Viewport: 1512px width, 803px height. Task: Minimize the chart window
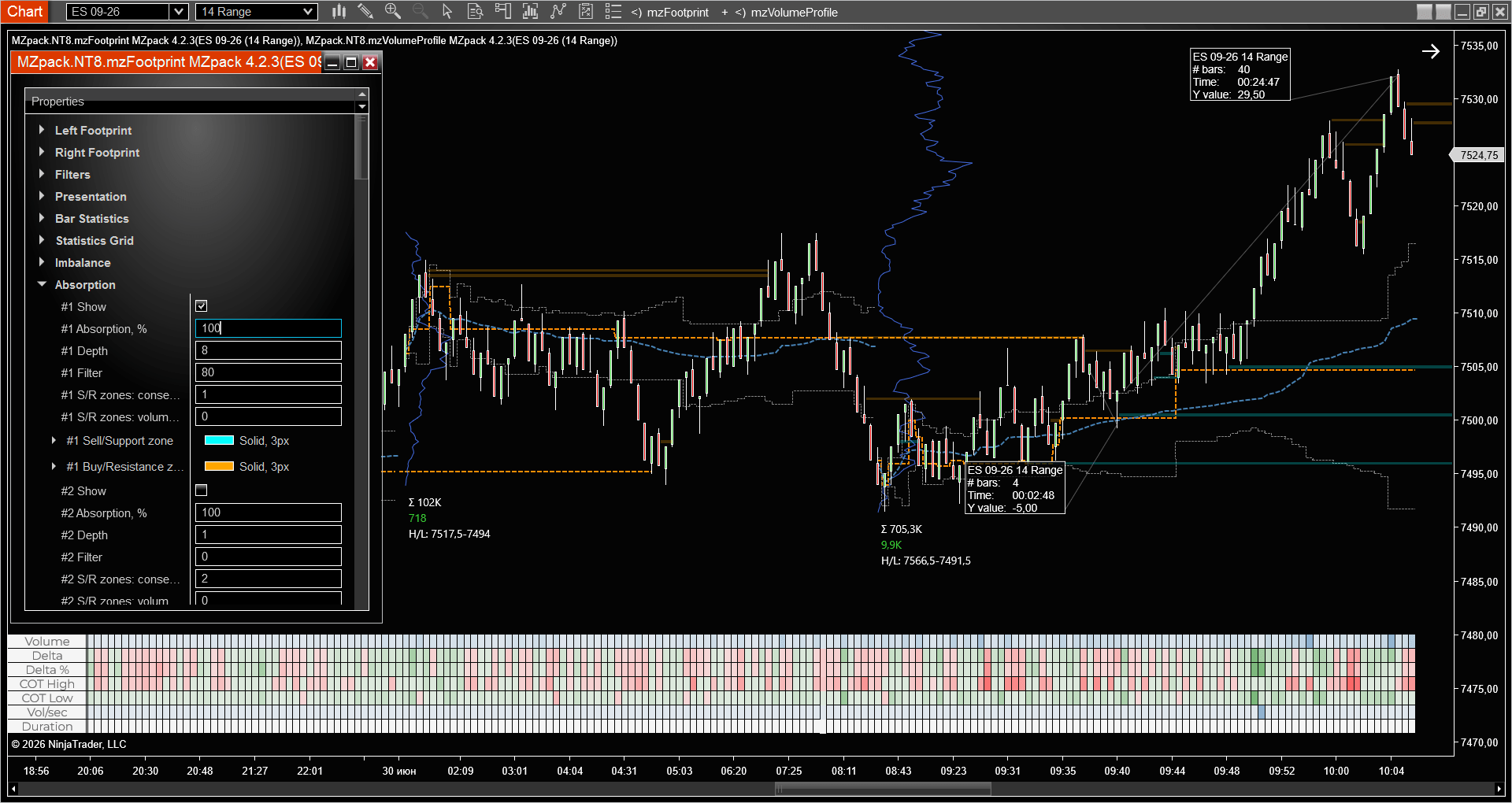(1462, 12)
